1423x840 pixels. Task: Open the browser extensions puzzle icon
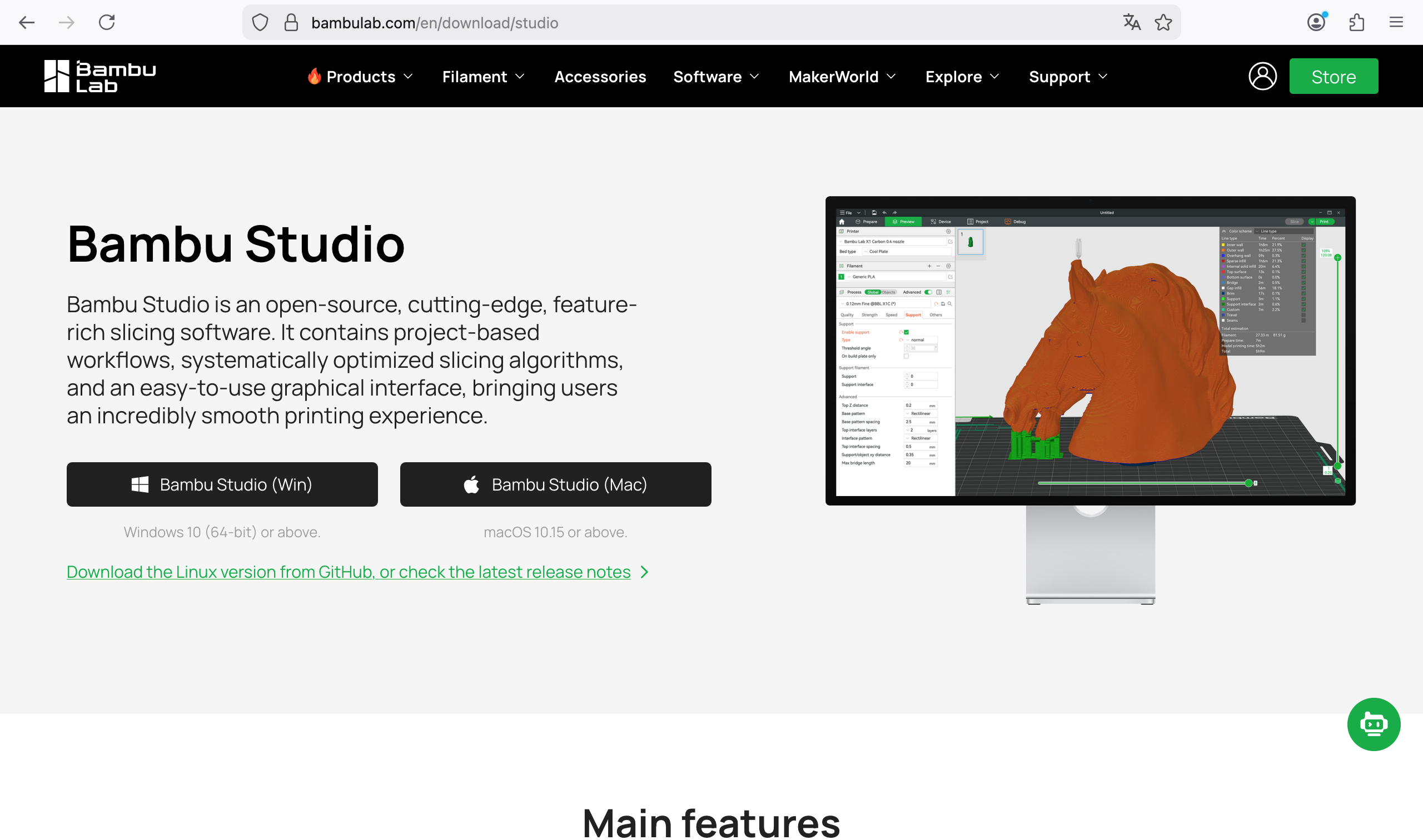[x=1356, y=23]
